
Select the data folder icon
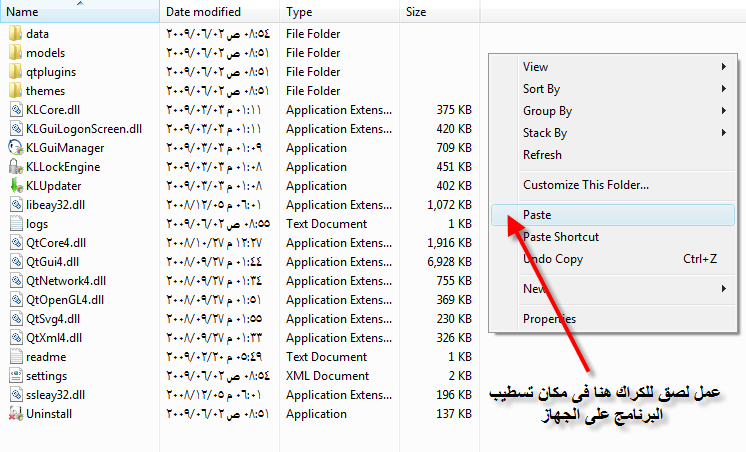[15, 34]
